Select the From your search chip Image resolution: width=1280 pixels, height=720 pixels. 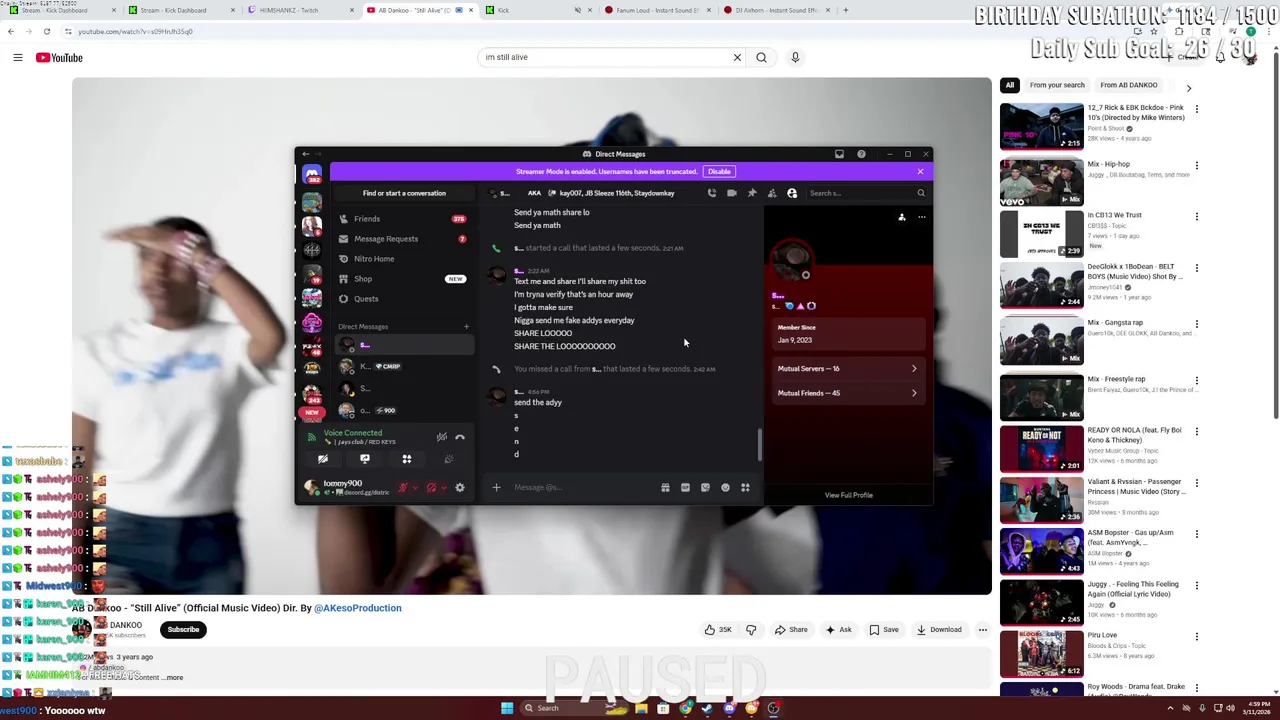pos(1057,85)
